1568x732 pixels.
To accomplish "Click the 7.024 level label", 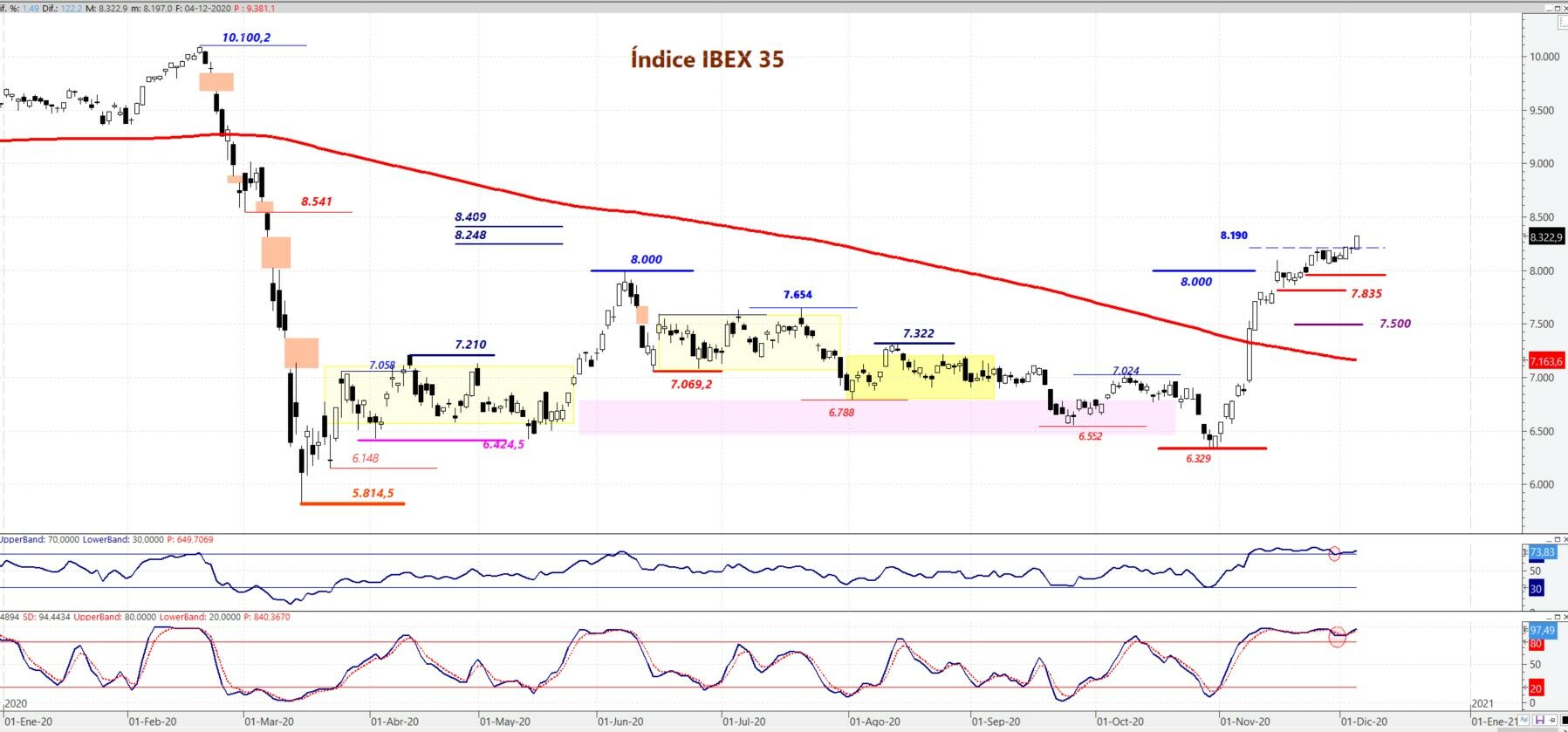I will click(1126, 371).
